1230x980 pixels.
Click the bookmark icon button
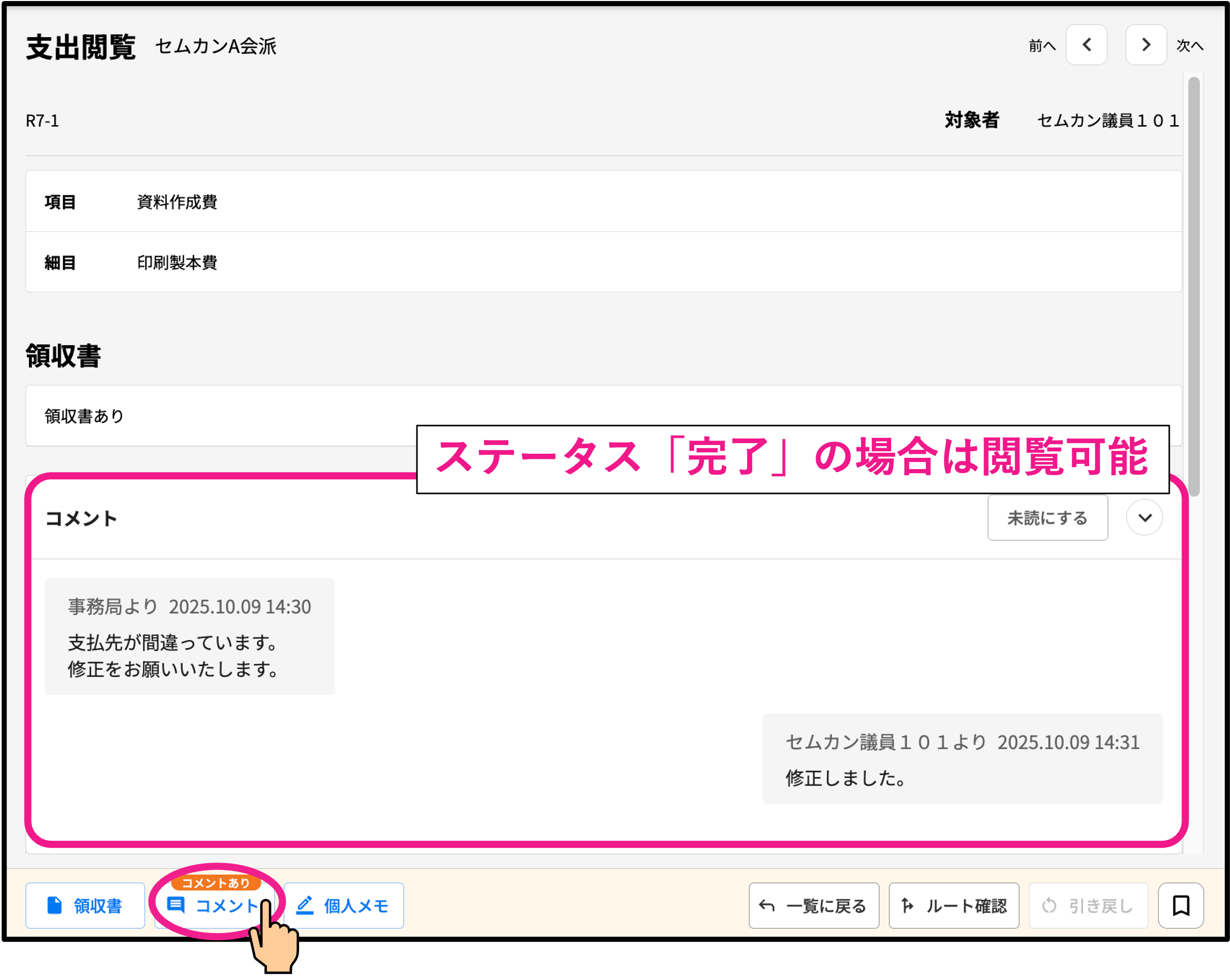(x=1180, y=905)
